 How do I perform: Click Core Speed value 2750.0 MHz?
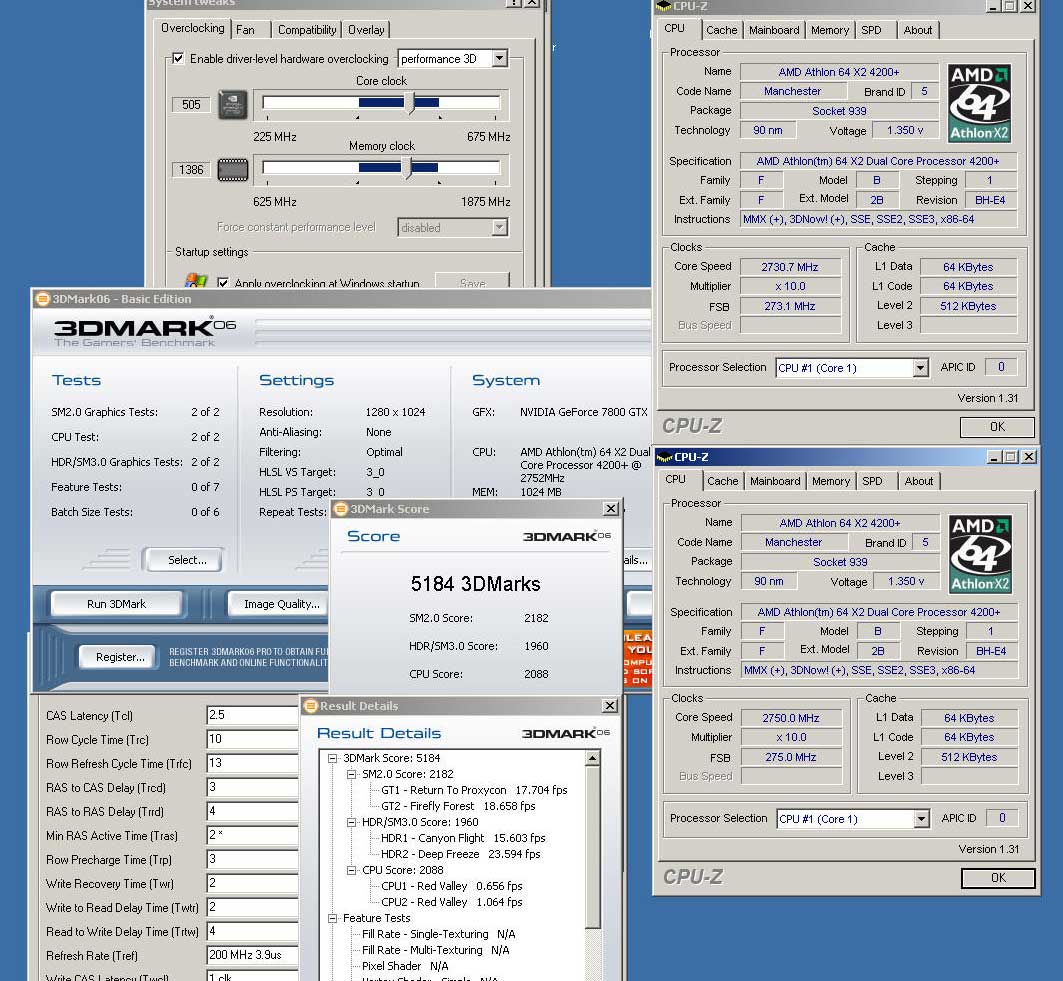[791, 718]
